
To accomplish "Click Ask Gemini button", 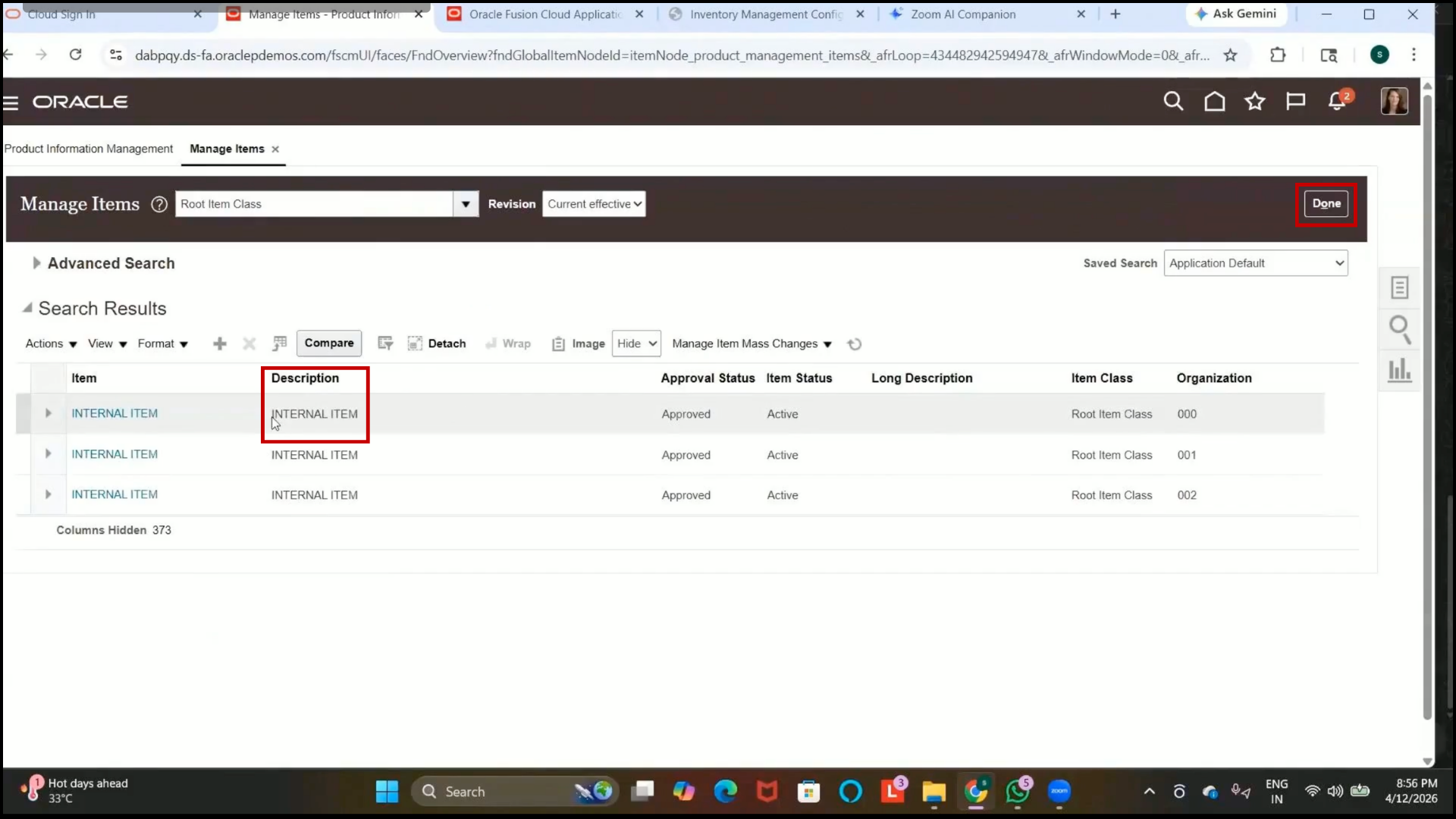I will pos(1235,14).
